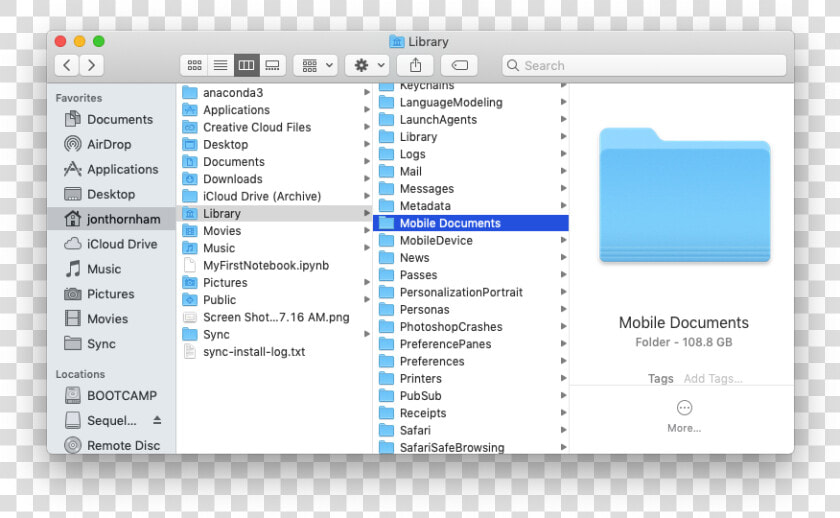Select the Library folder in first column

point(274,213)
